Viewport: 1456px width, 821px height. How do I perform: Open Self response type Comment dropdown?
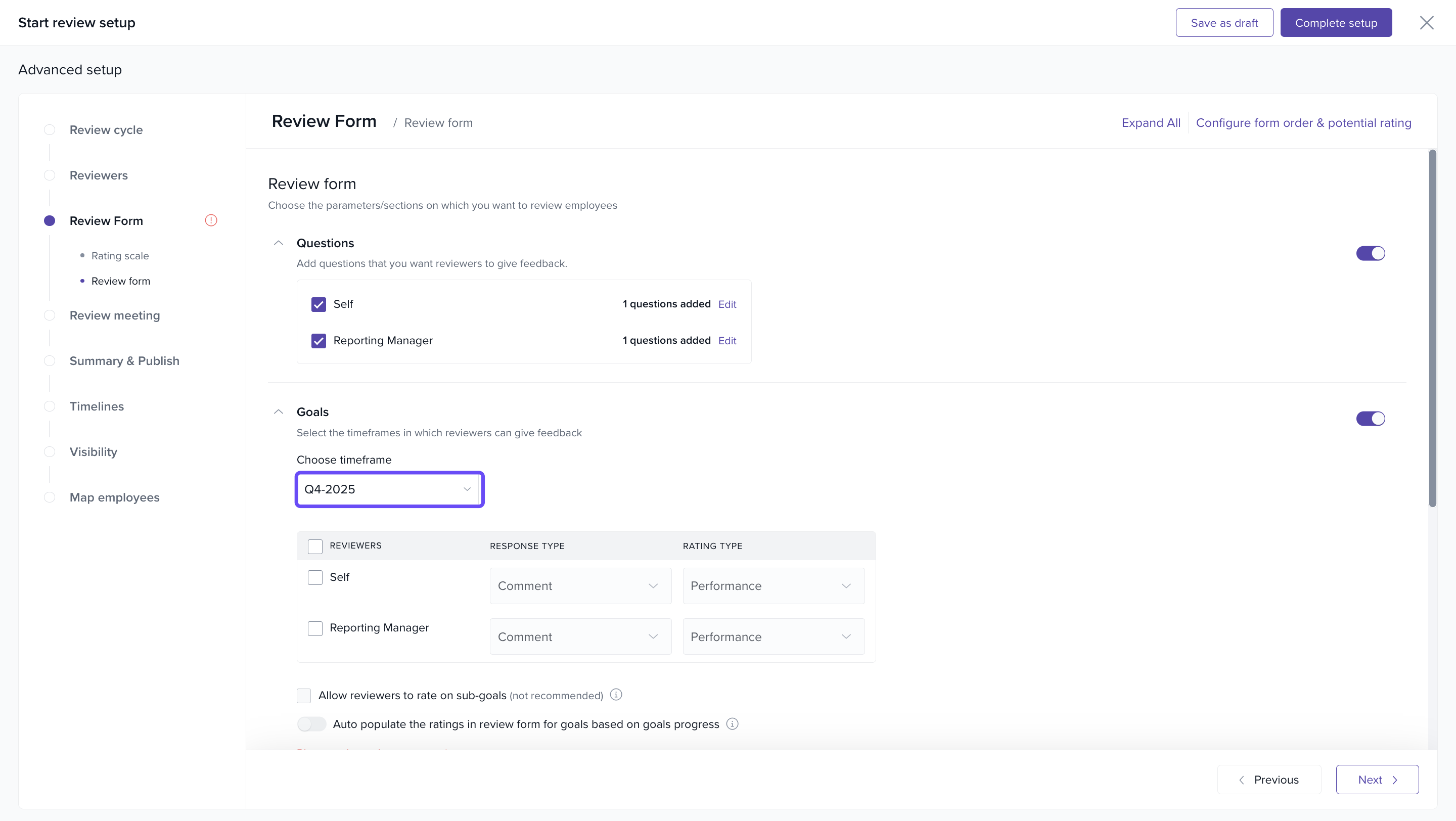[x=580, y=586]
